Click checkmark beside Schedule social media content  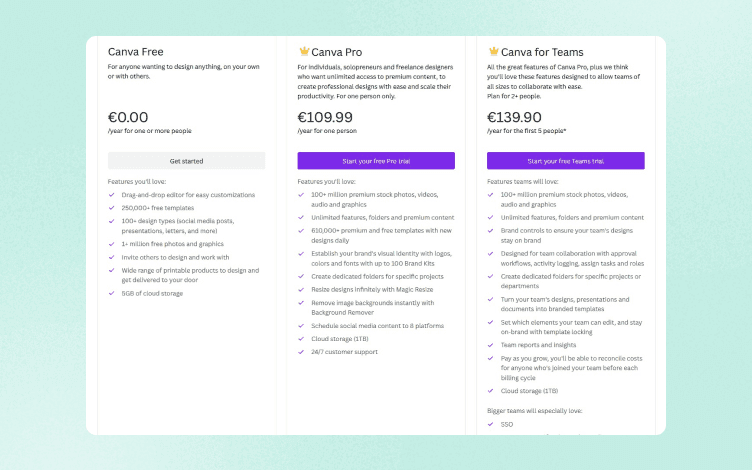tap(301, 326)
